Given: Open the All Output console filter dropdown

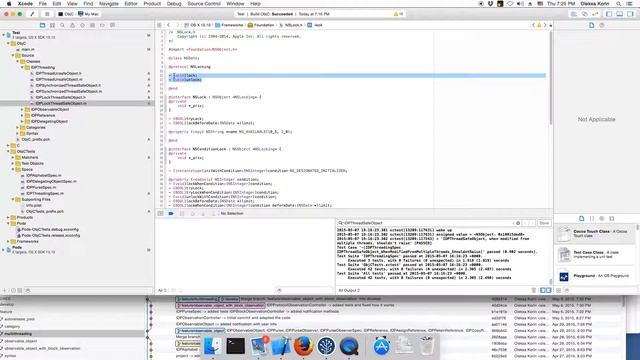Looking at the screenshot, I should [349, 290].
